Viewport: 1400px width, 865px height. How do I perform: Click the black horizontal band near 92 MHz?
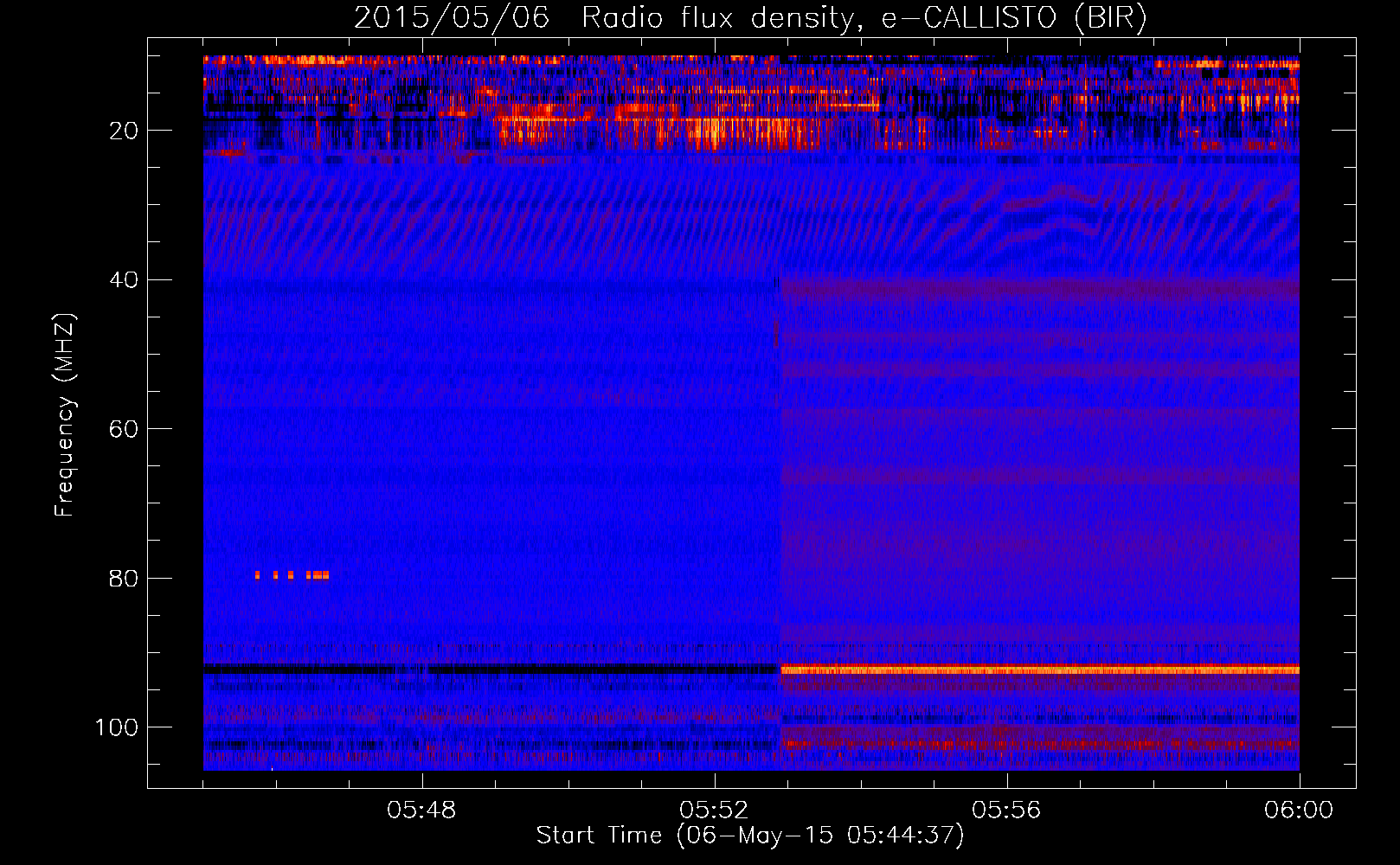coord(491,670)
